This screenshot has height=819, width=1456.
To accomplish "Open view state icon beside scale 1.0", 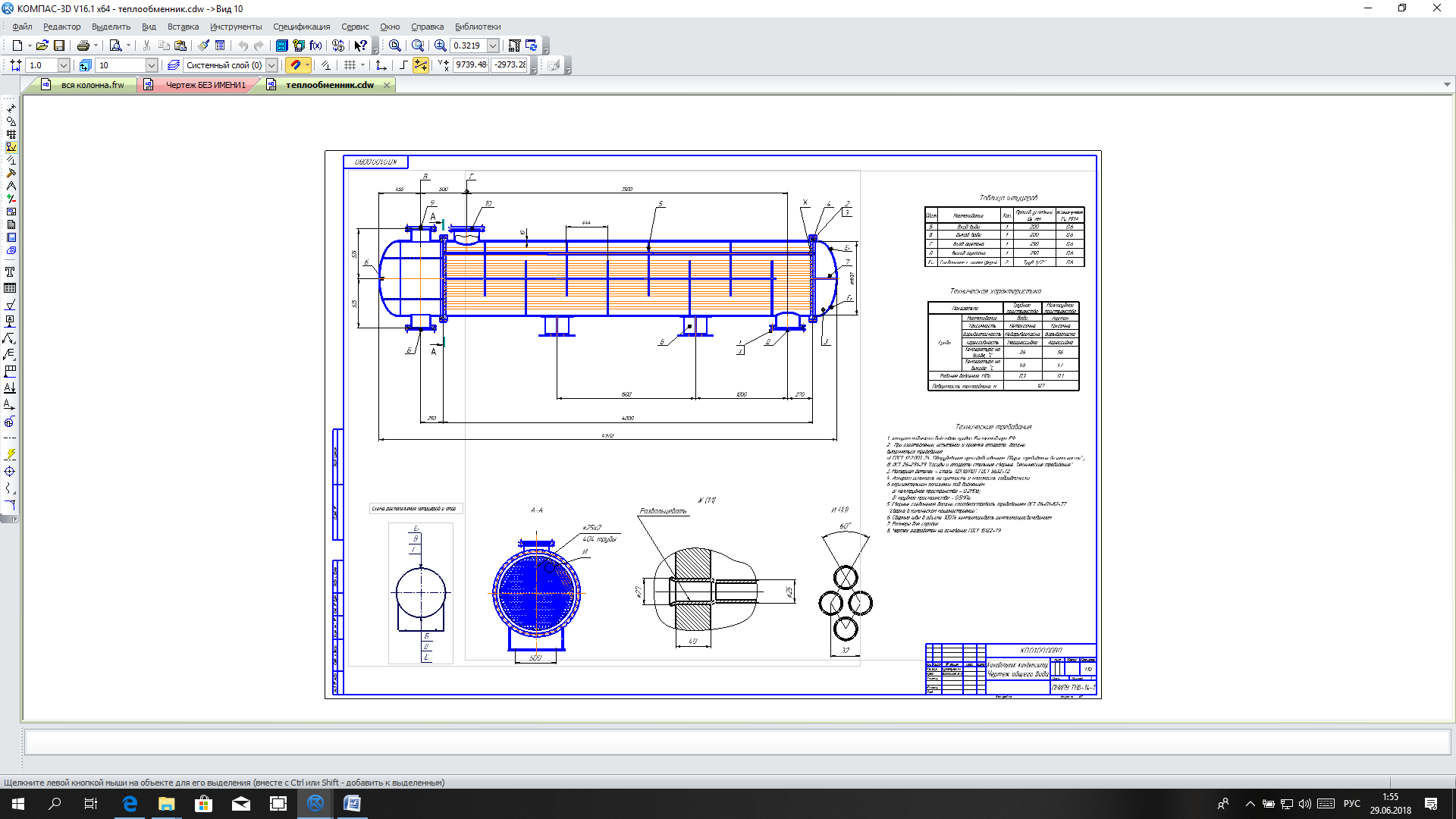I will [x=16, y=65].
